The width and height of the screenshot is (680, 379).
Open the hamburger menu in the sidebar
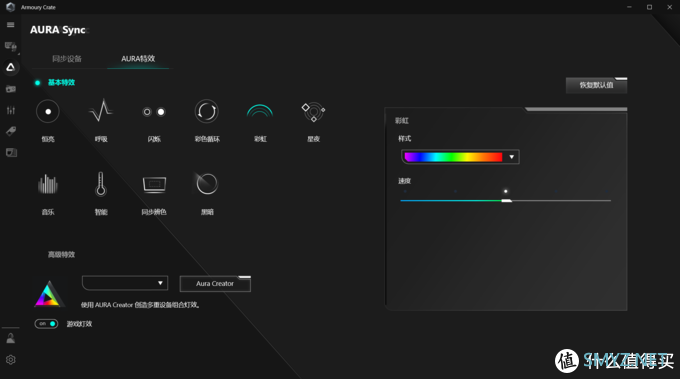click(x=10, y=25)
